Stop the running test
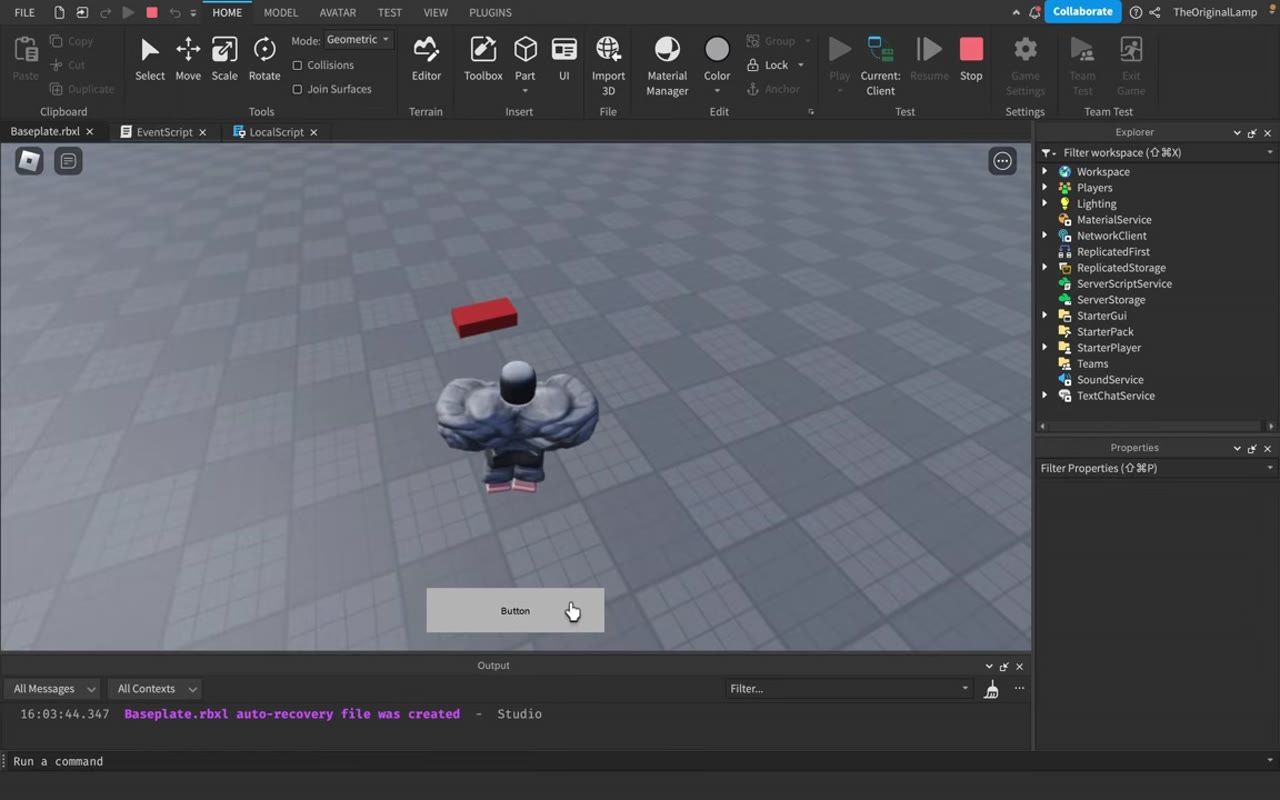 pos(971,60)
